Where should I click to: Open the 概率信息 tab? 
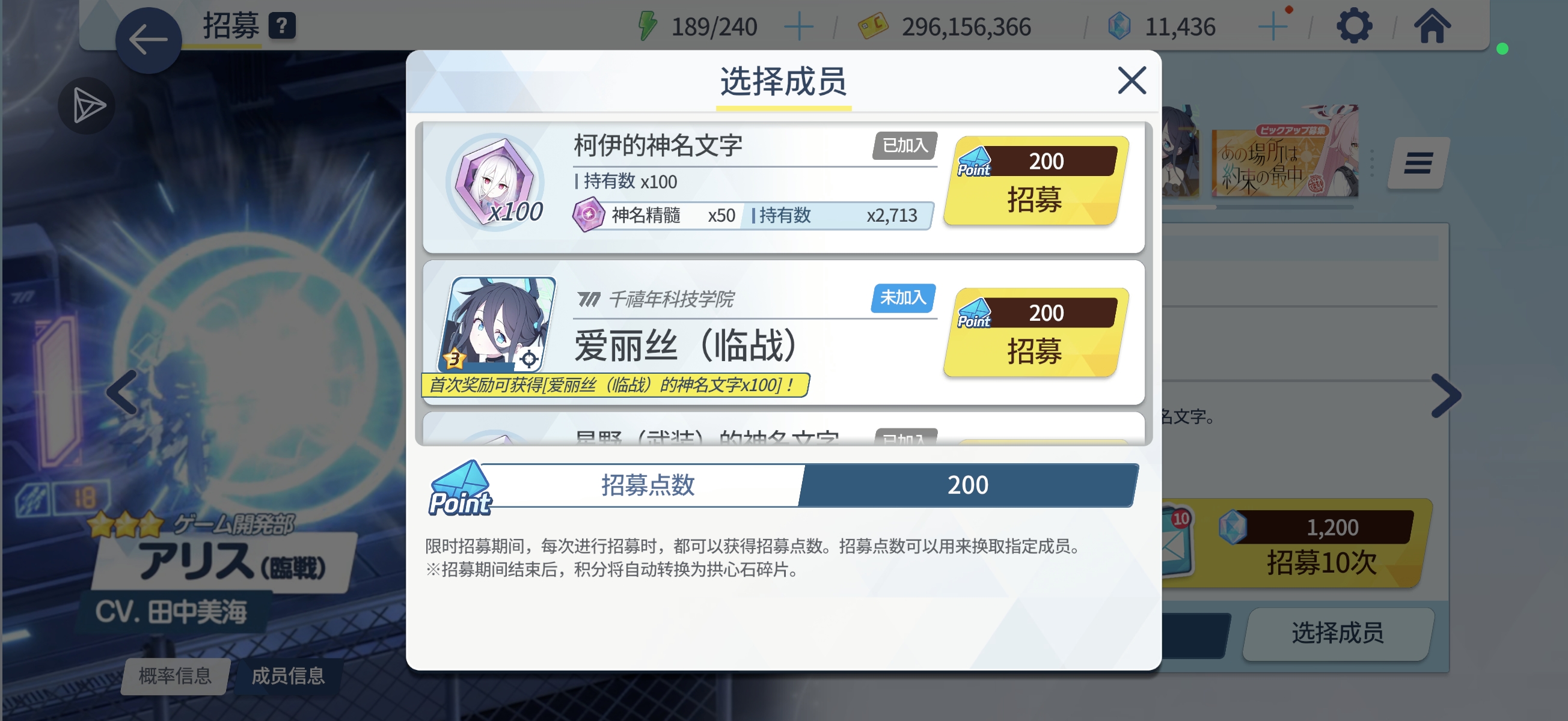pos(176,675)
